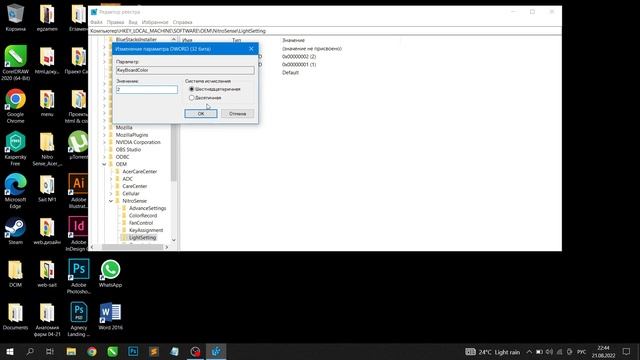640x360 pixels.
Task: Open the Sait №1 file on desktop
Action: (x=47, y=188)
